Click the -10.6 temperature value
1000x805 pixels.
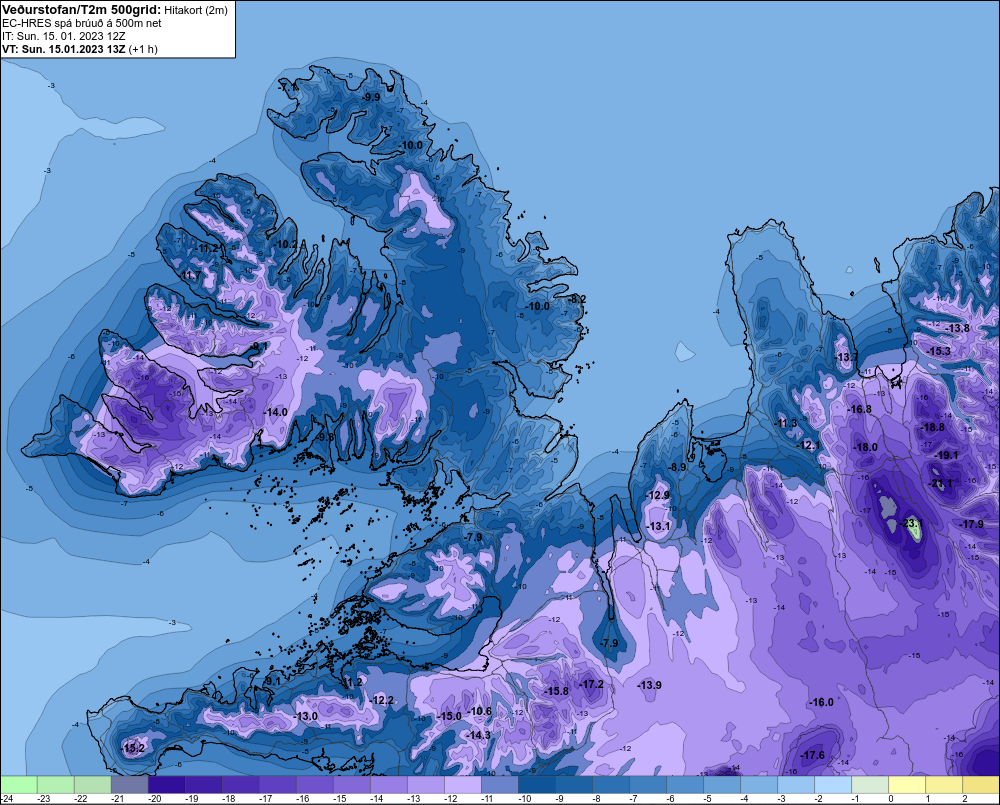click(x=480, y=711)
